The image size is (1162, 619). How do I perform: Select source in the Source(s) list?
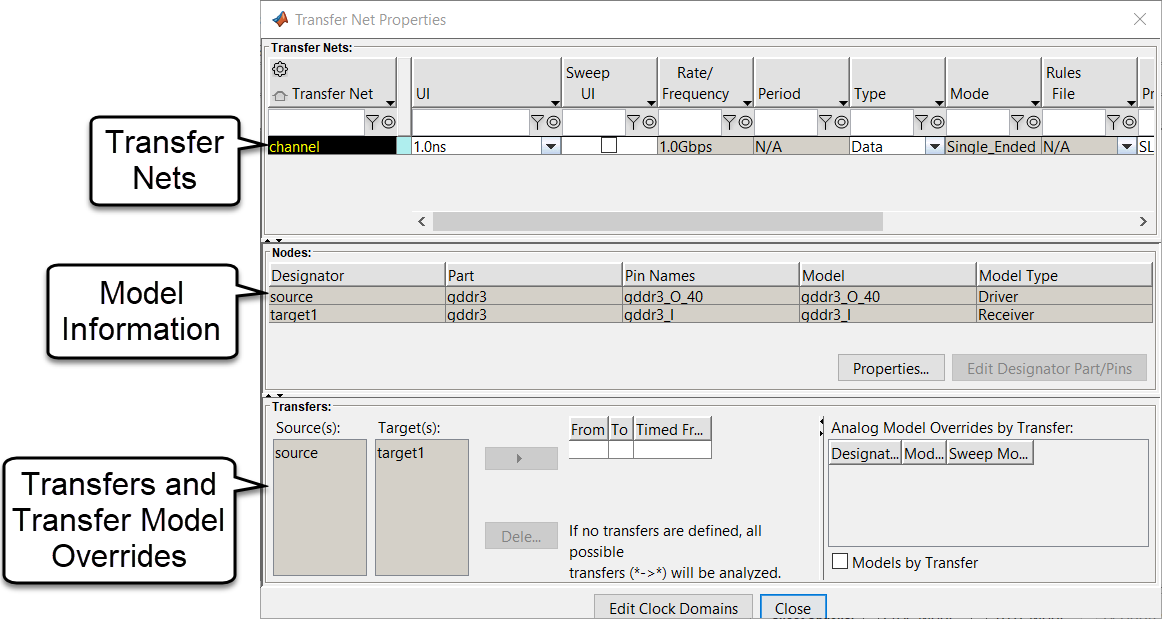(x=296, y=453)
